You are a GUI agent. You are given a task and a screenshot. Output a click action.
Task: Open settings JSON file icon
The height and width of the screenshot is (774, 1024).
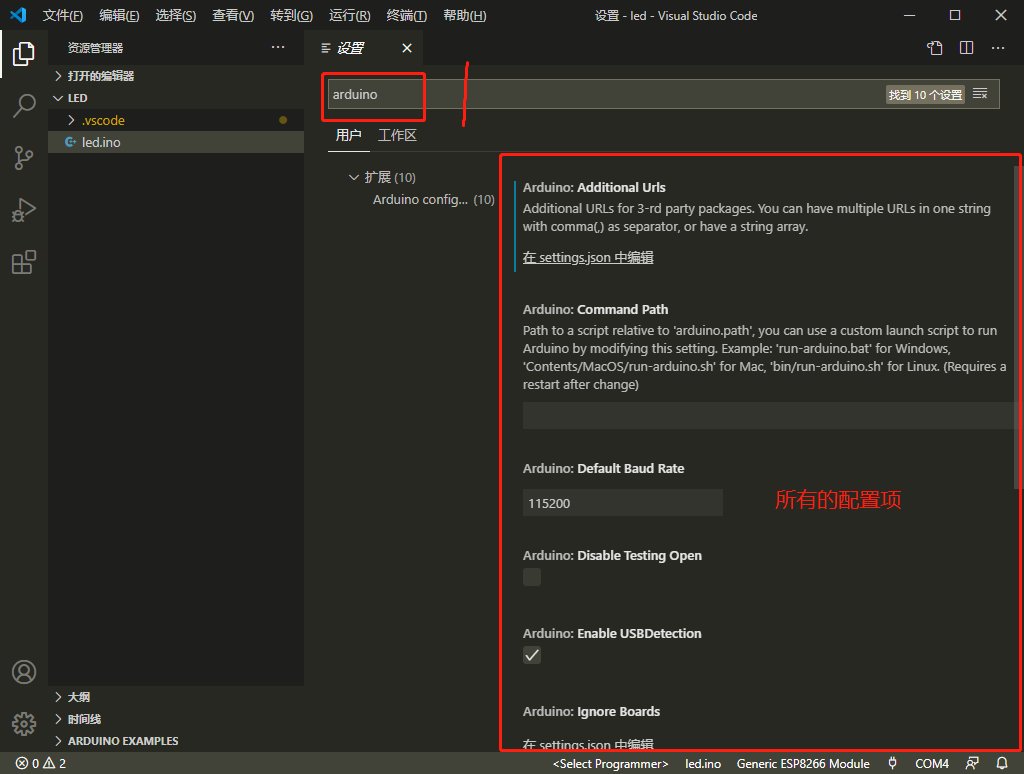[x=935, y=48]
